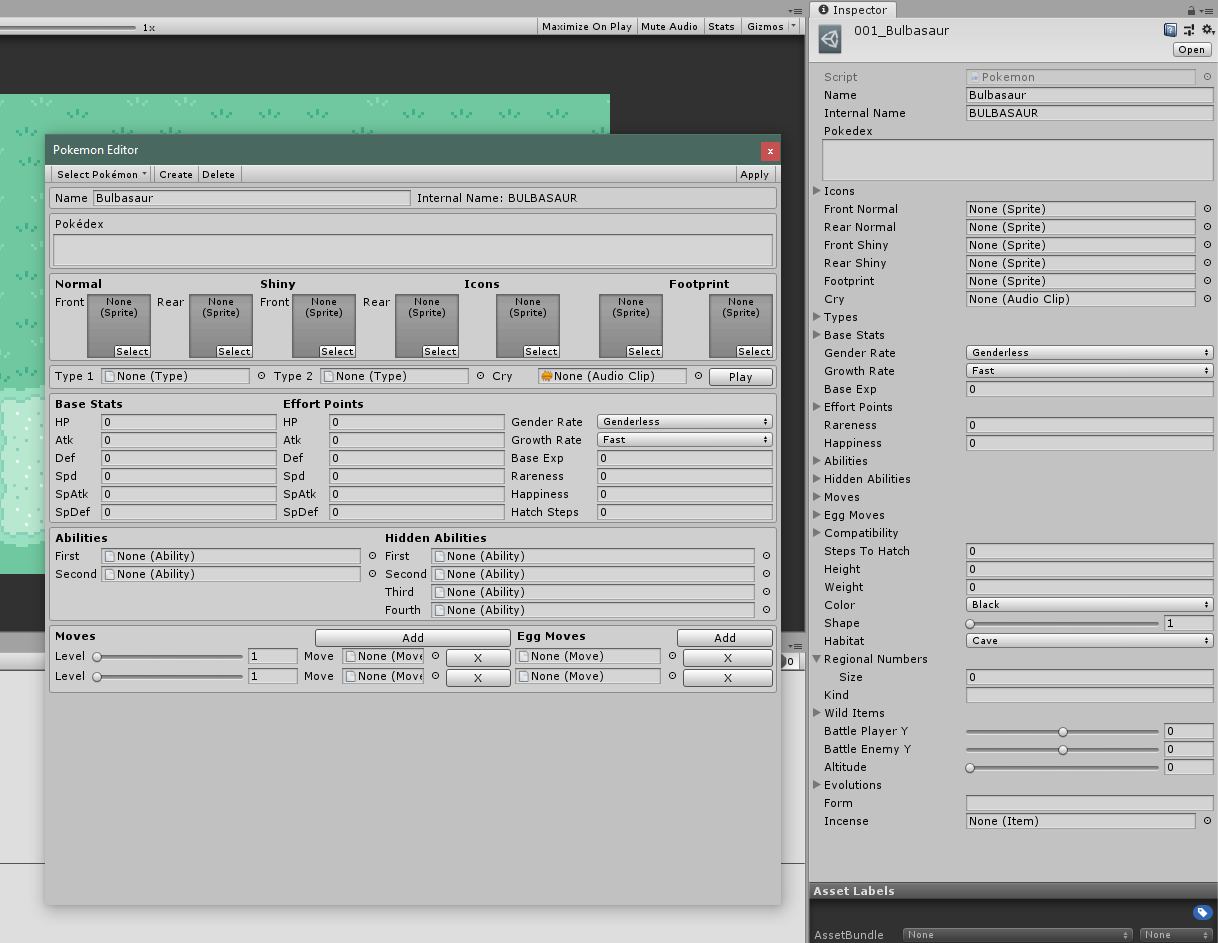Expand the Egg Moves foldout in Inspector
The width and height of the screenshot is (1218, 943).
click(x=817, y=515)
